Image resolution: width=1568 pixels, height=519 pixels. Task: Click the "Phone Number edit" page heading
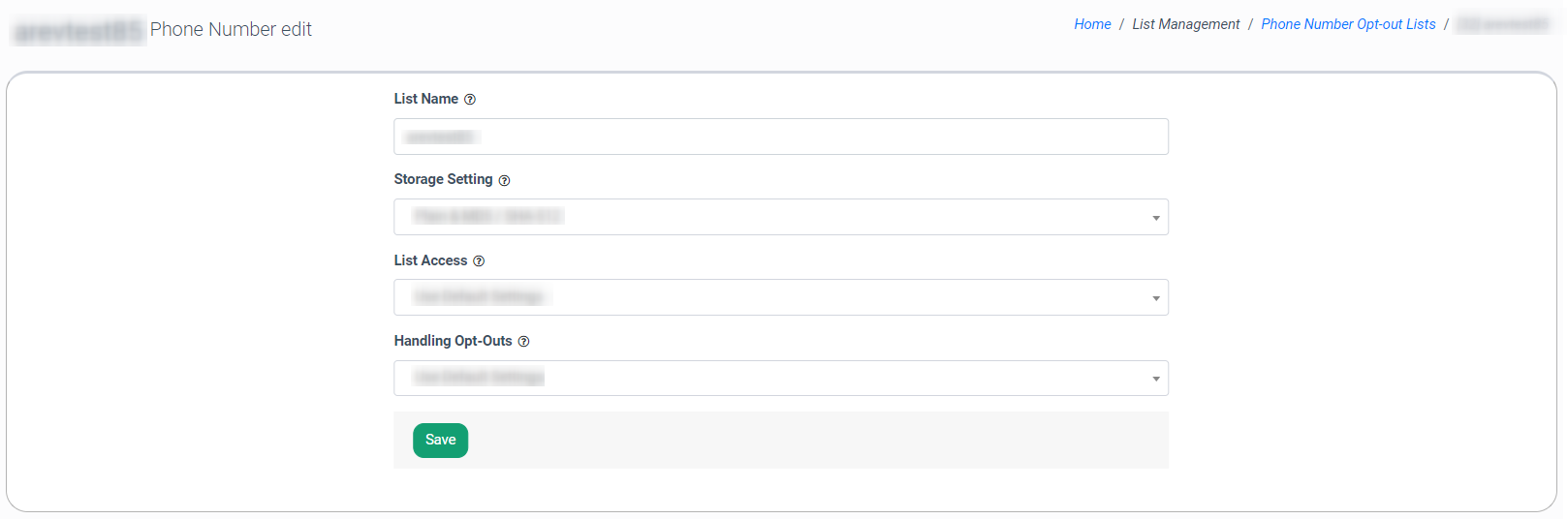pos(231,30)
